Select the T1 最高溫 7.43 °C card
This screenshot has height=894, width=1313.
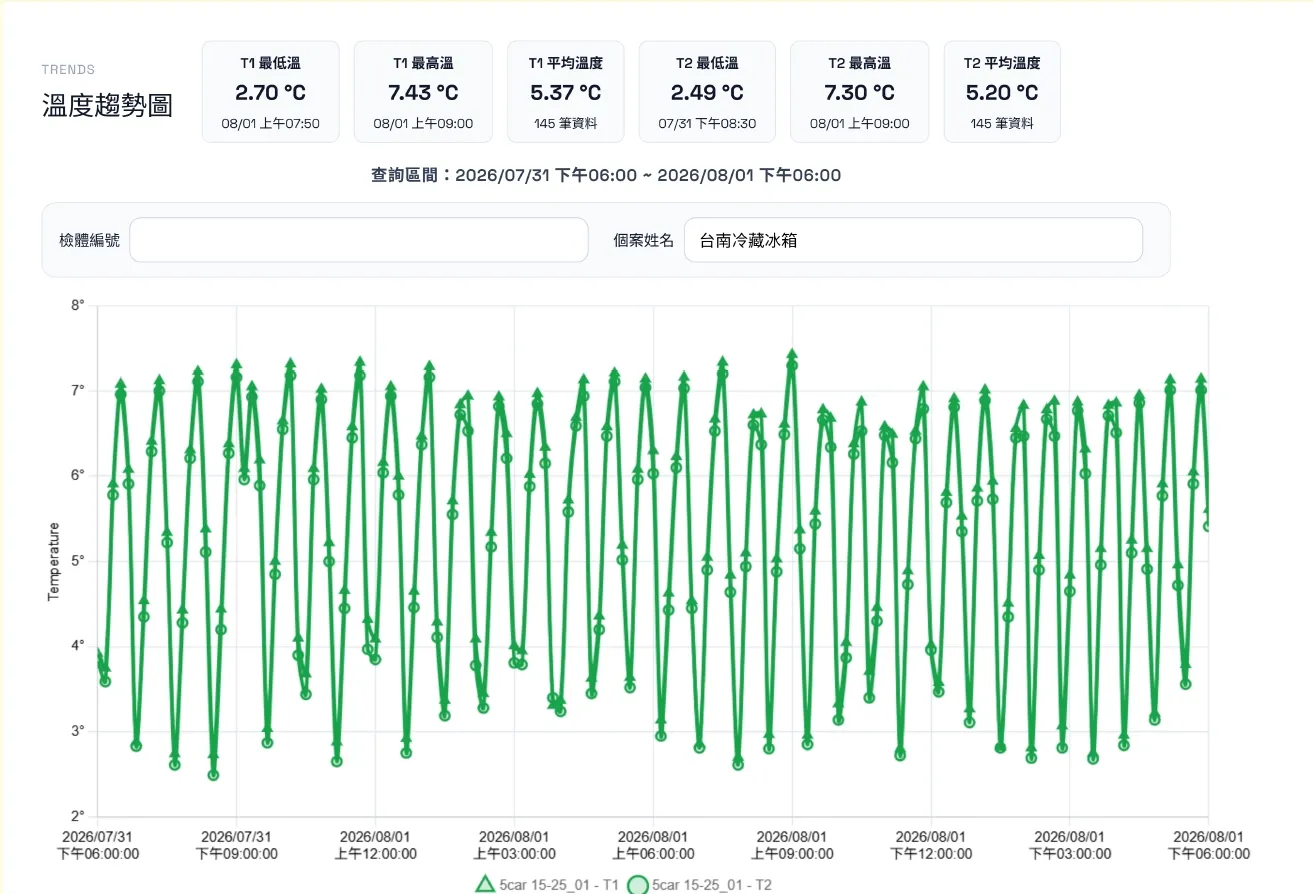[423, 92]
